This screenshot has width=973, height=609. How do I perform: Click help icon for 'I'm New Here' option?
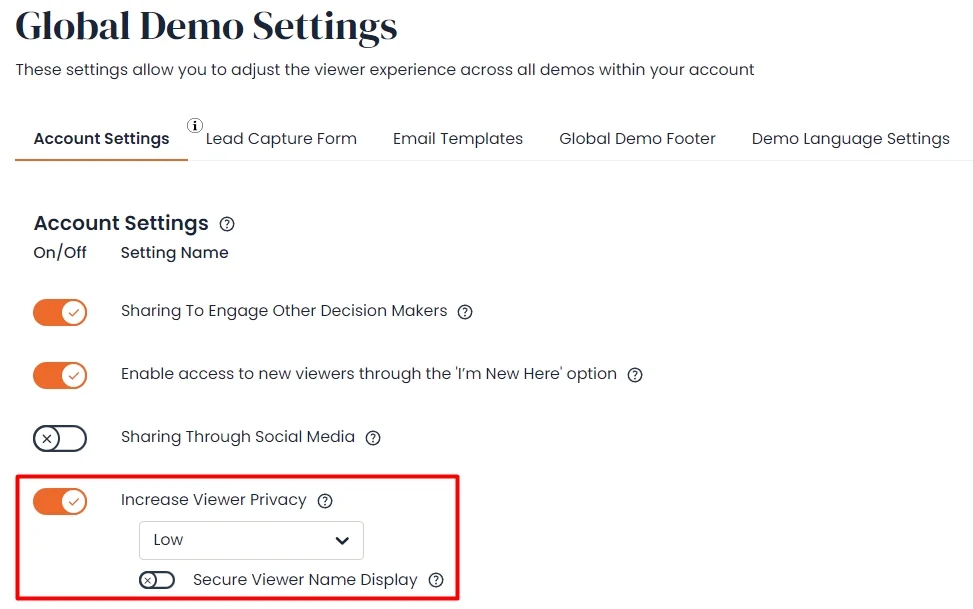click(x=635, y=375)
